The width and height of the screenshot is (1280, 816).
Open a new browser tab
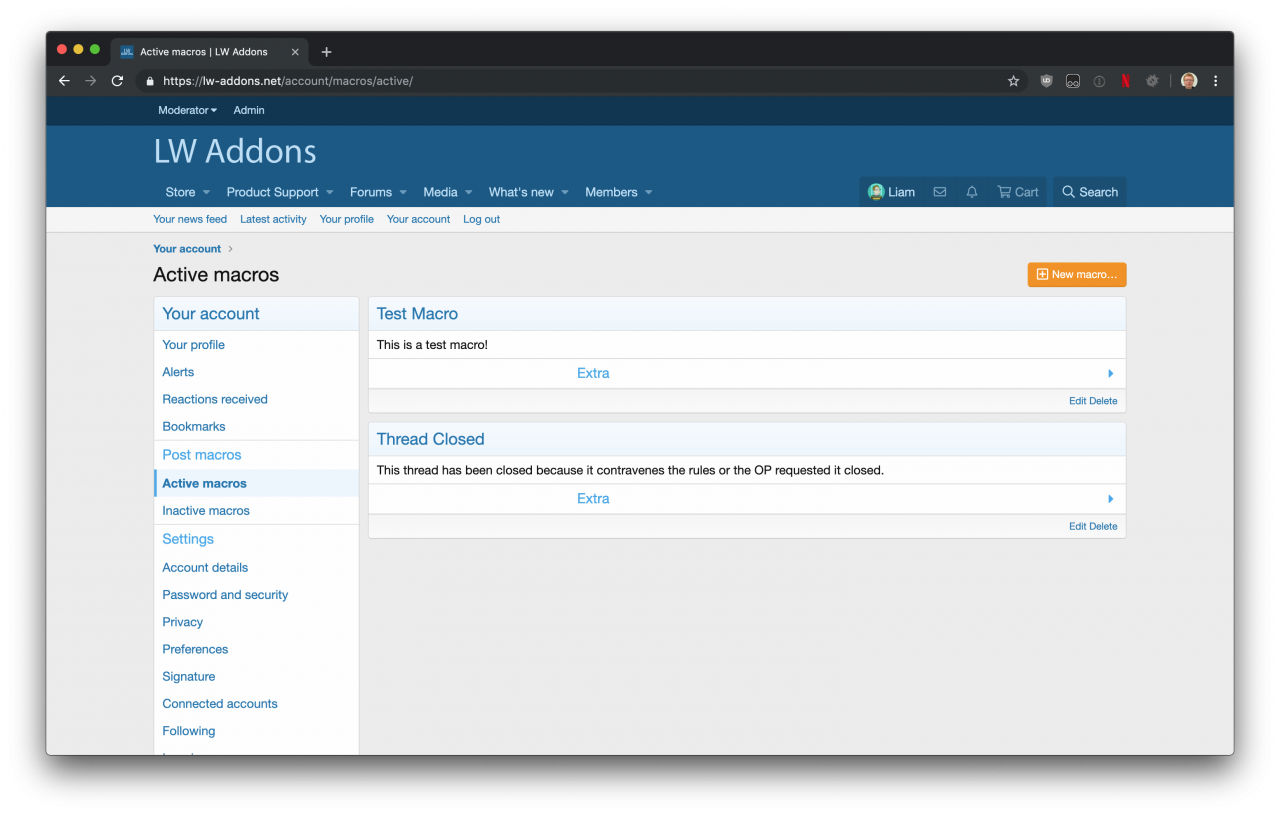[326, 52]
